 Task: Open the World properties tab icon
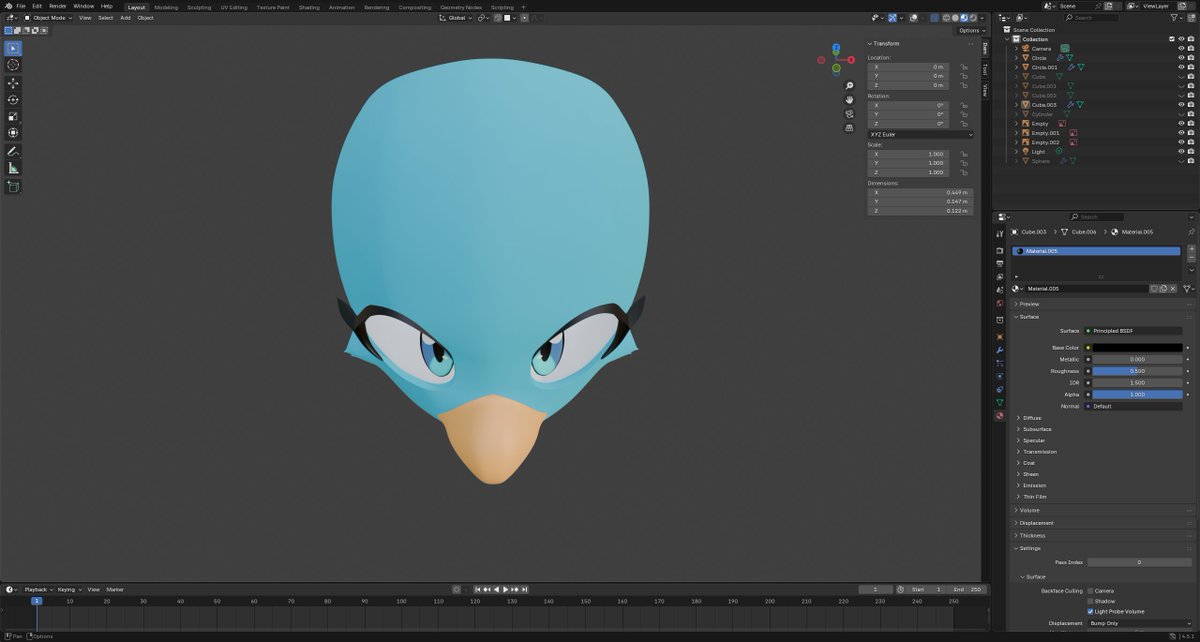[x=999, y=303]
